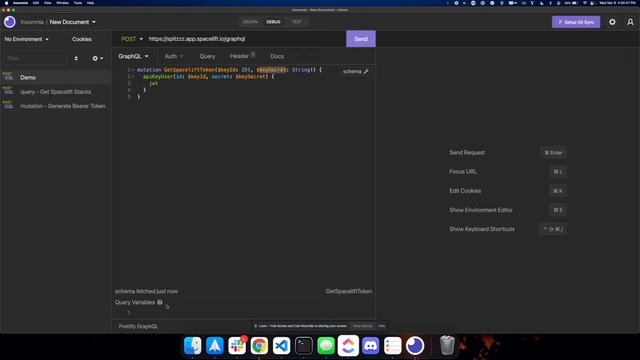Click in the Query Variables editor
Viewport: 640px width, 360px height.
click(x=245, y=313)
